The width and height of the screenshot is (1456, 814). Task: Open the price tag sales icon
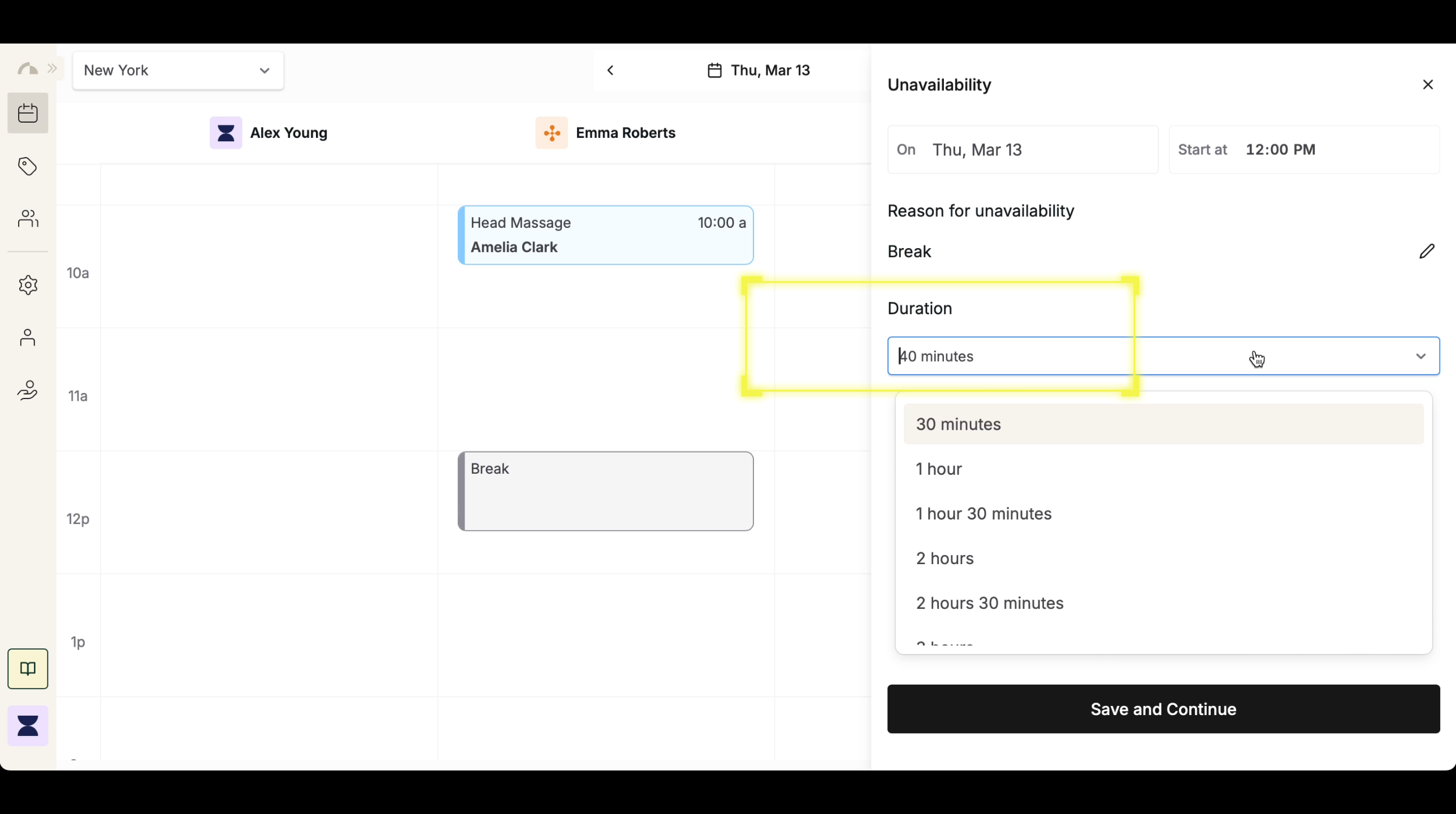pyautogui.click(x=28, y=166)
